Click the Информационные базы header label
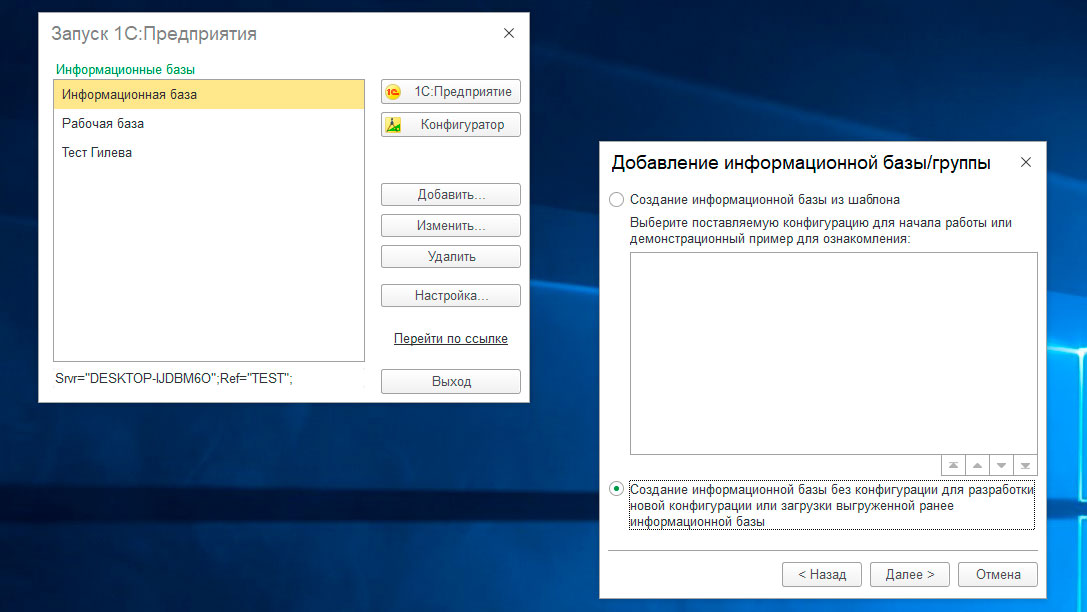This screenshot has height=612, width=1087. coord(125,69)
